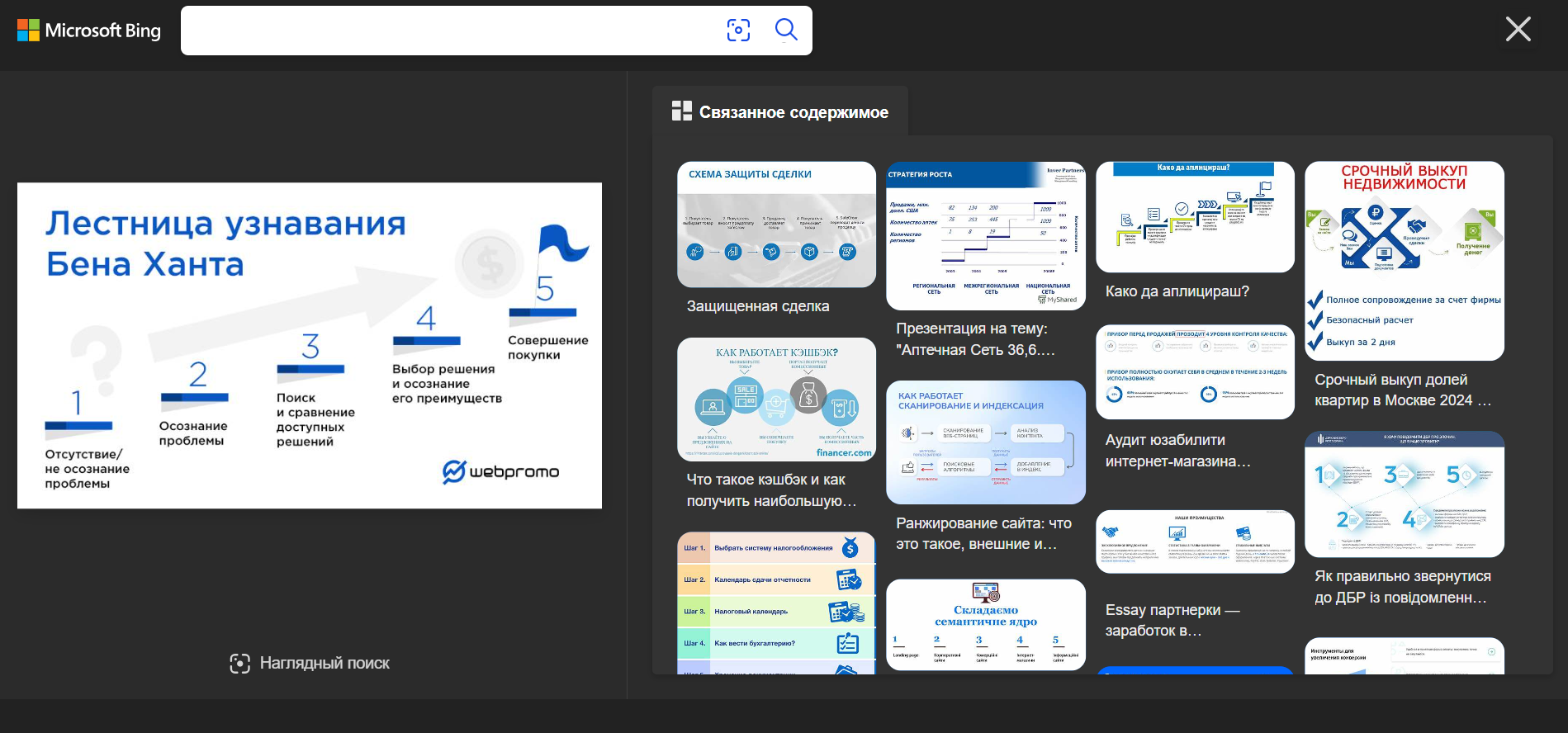Viewport: 1568px width, 733px height.
Task: Select the Связанное содержимое tab
Action: [x=780, y=112]
